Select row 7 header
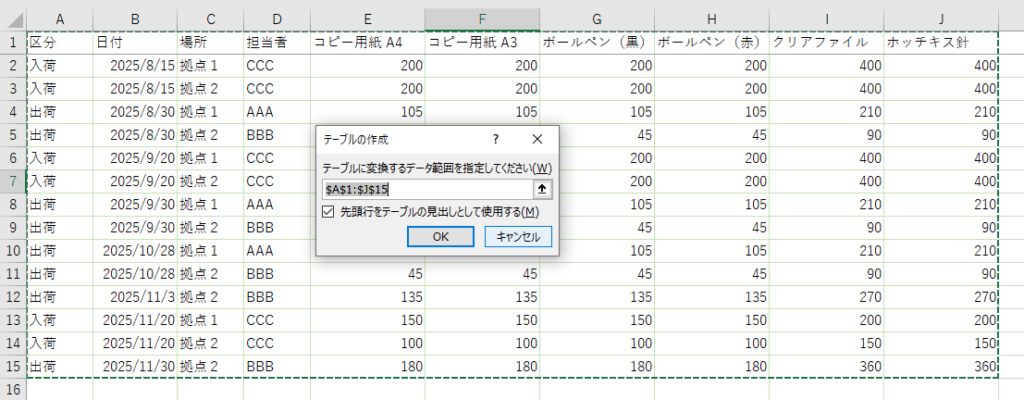Image resolution: width=1024 pixels, height=400 pixels. (13, 181)
